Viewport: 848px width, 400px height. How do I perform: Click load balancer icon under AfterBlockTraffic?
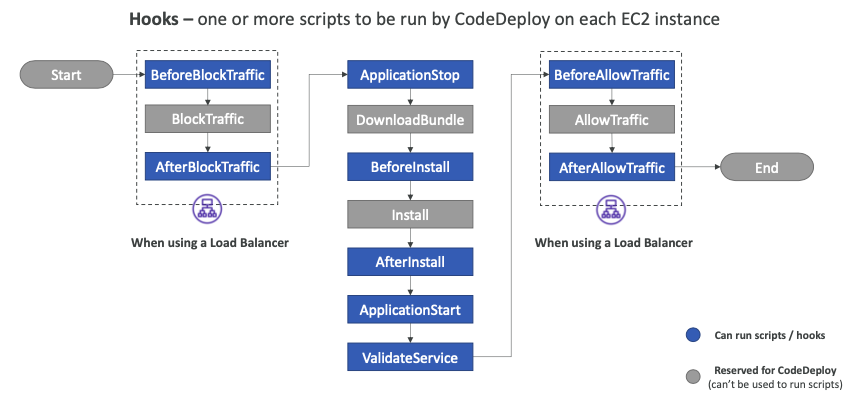tap(208, 209)
